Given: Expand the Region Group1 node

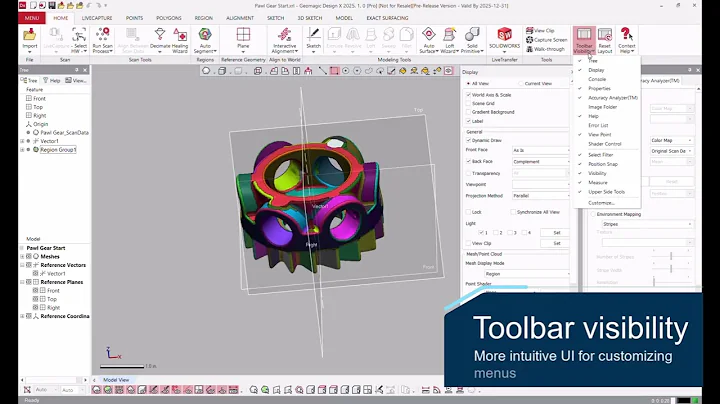Looking at the screenshot, I should point(22,150).
